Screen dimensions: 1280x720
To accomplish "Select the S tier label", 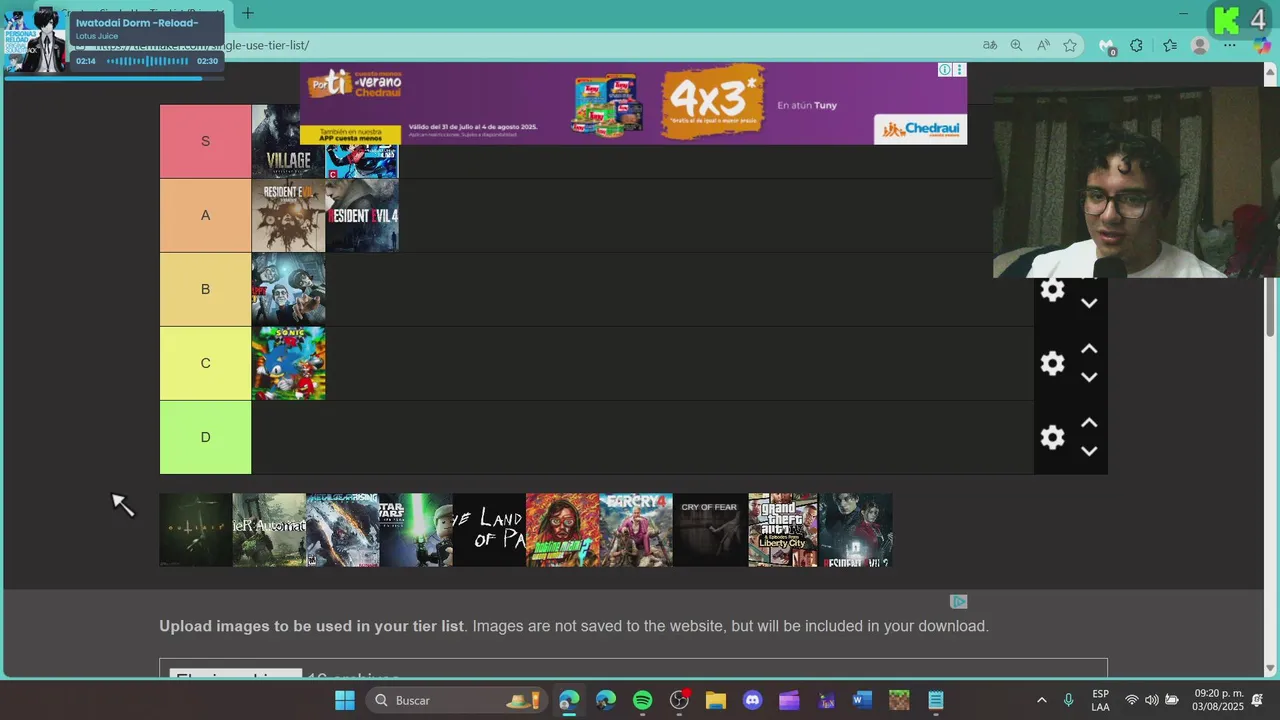I will 205,141.
